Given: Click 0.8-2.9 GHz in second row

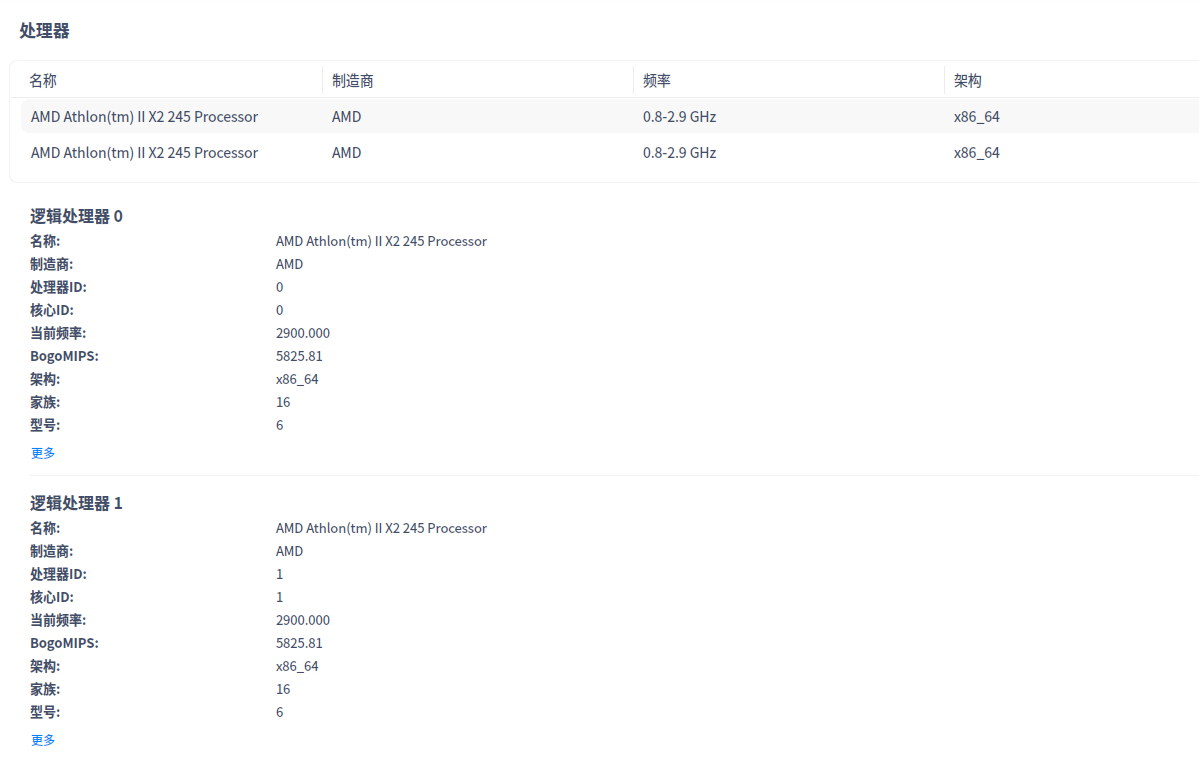Looking at the screenshot, I should [679, 152].
